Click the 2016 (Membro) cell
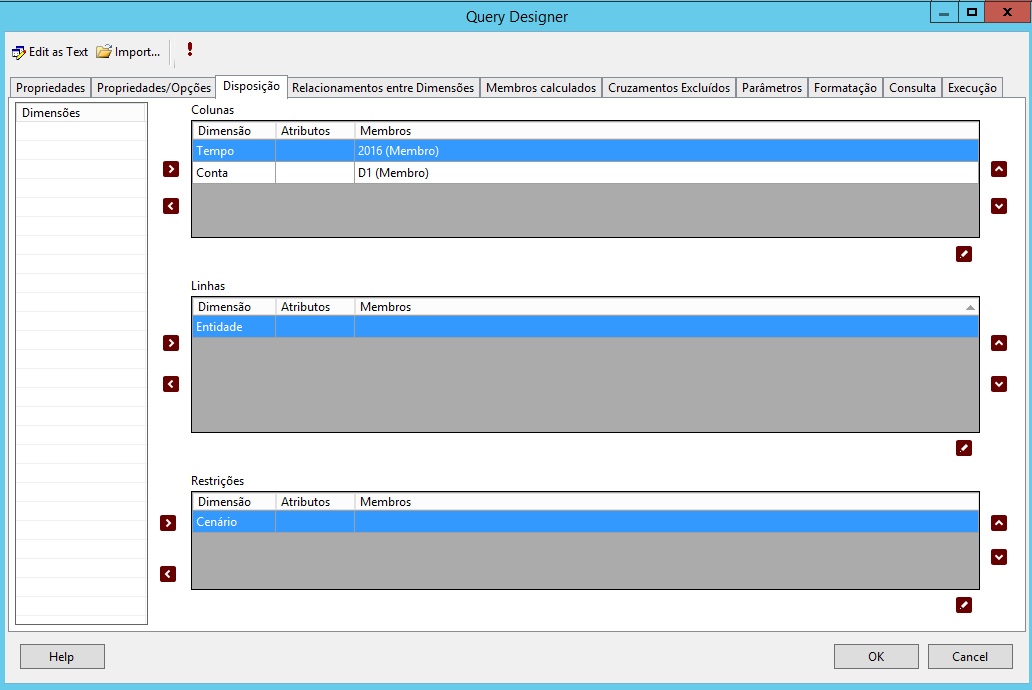The height and width of the screenshot is (690, 1032). point(666,151)
